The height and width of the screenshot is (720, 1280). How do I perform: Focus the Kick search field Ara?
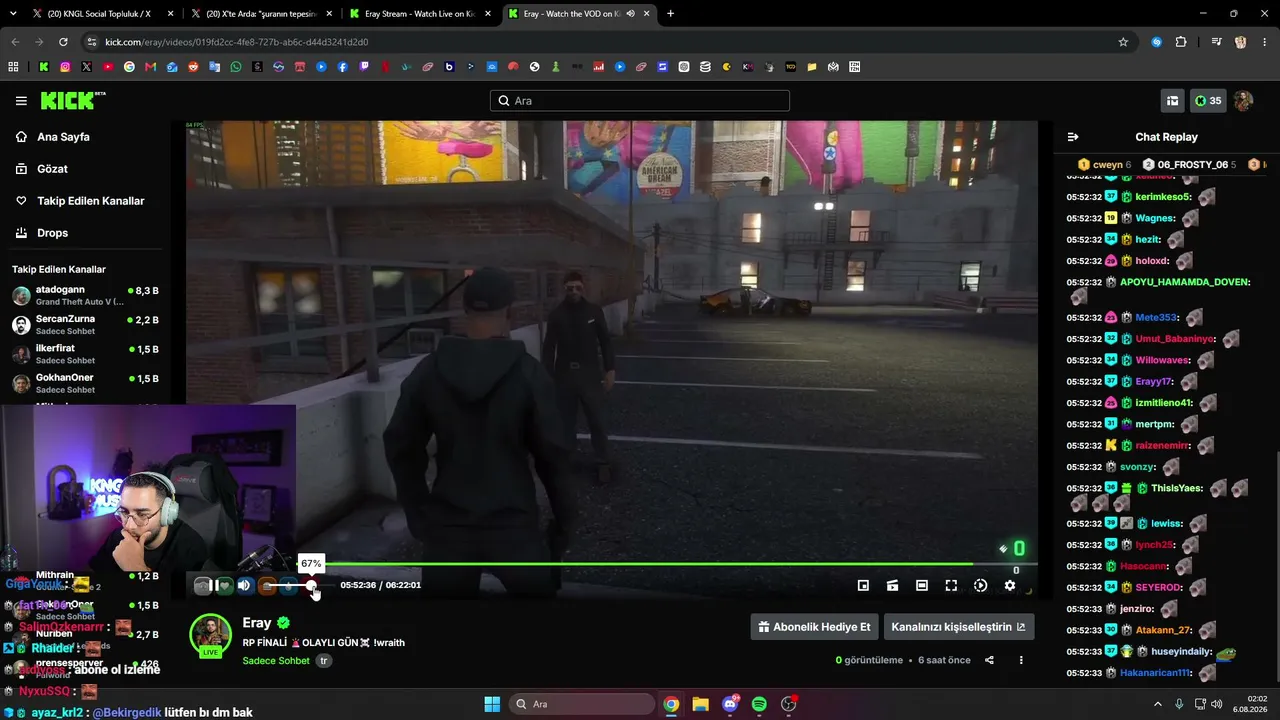point(640,101)
